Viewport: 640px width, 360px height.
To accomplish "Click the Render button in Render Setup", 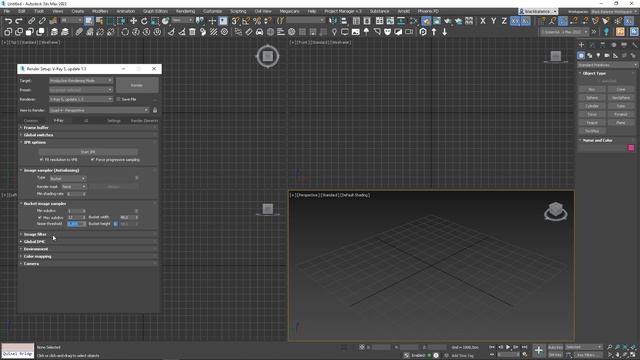I will [137, 85].
